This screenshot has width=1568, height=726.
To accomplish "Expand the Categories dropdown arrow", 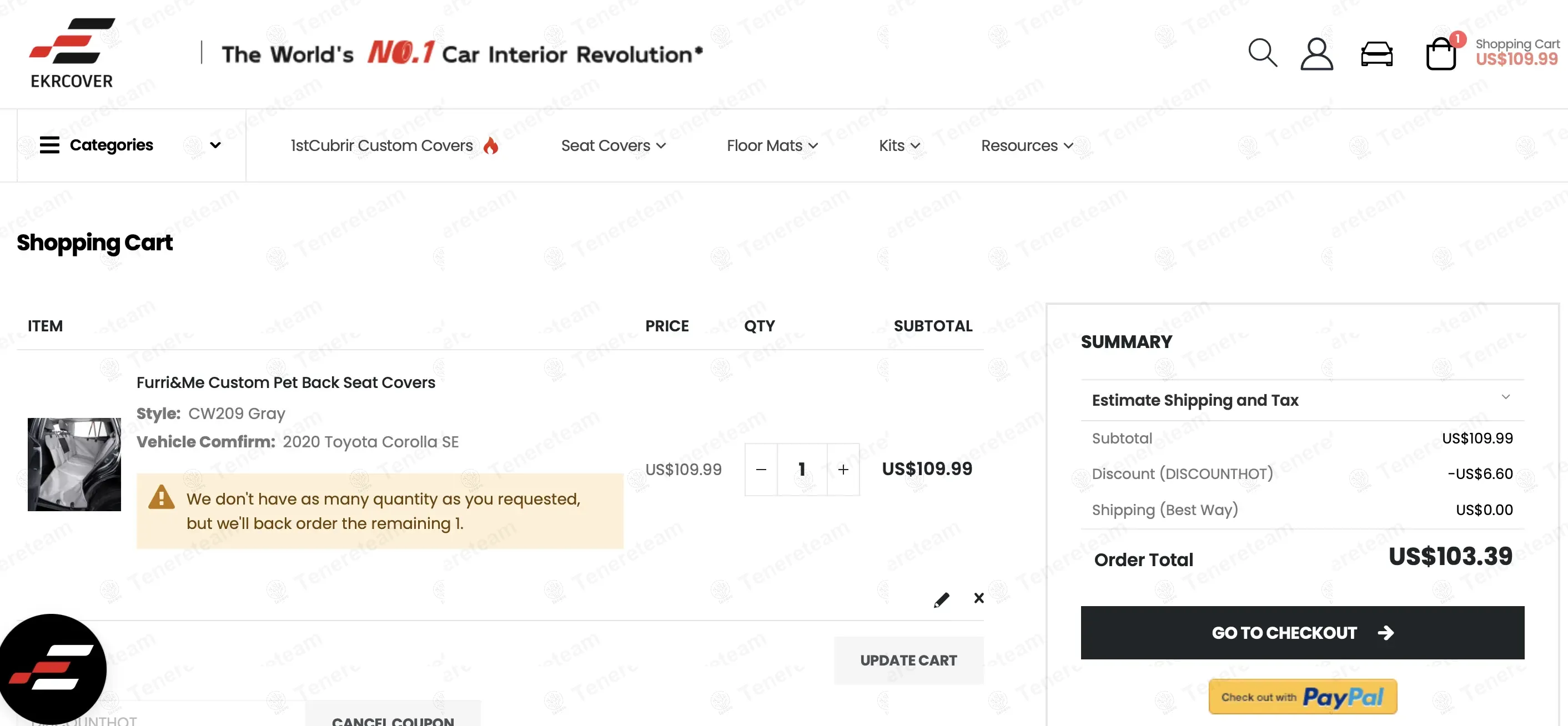I will tap(215, 145).
